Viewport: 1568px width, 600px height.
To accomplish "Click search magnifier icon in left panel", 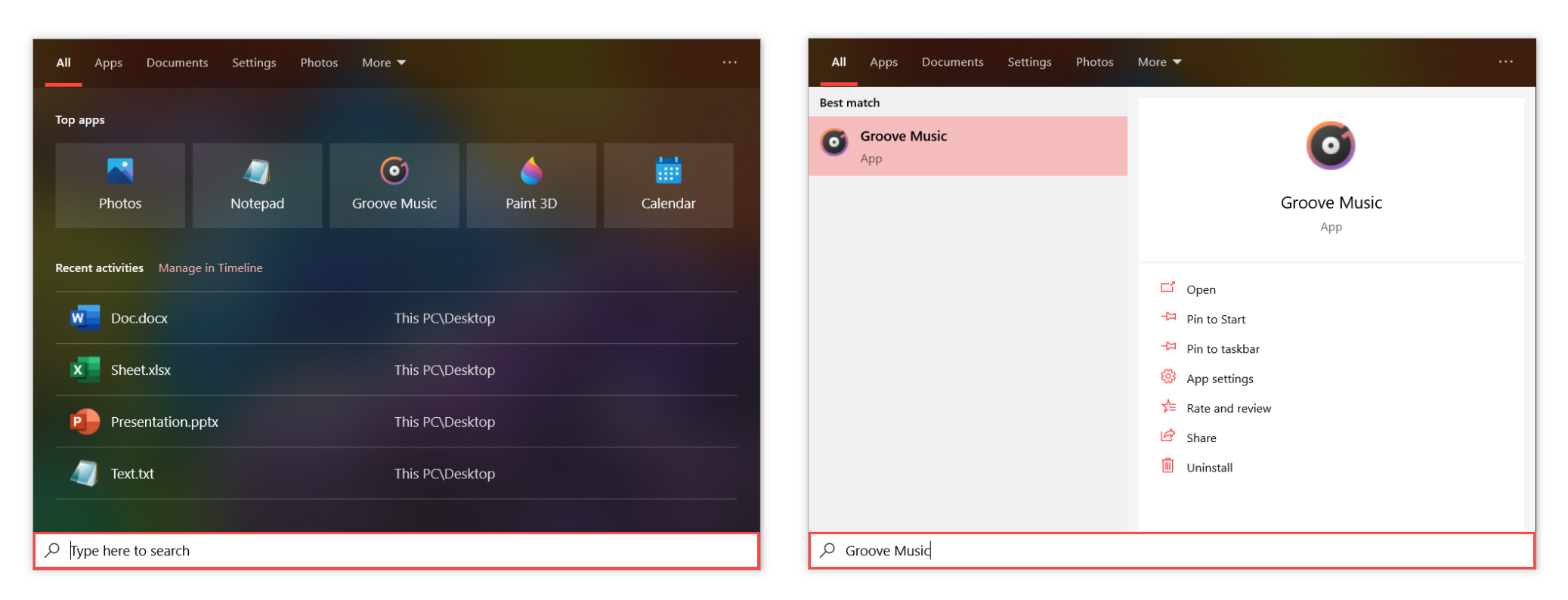I will click(x=52, y=550).
